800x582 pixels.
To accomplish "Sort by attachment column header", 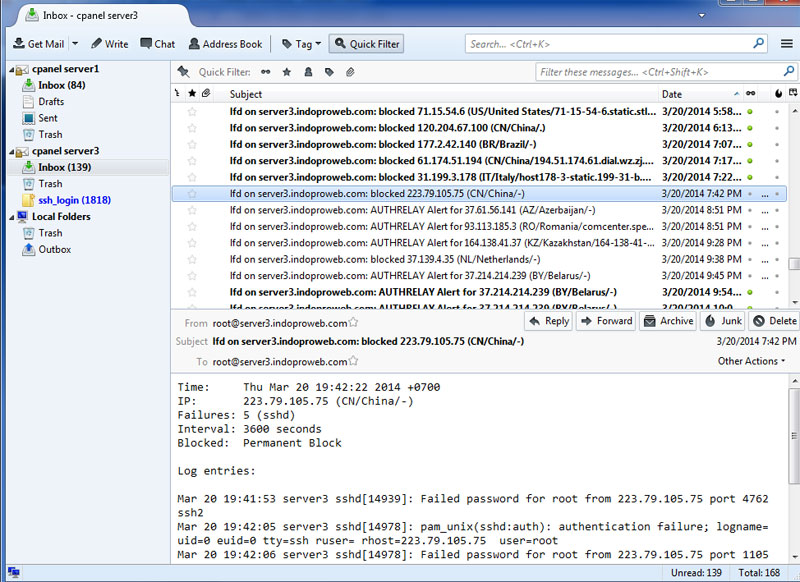I will [206, 93].
